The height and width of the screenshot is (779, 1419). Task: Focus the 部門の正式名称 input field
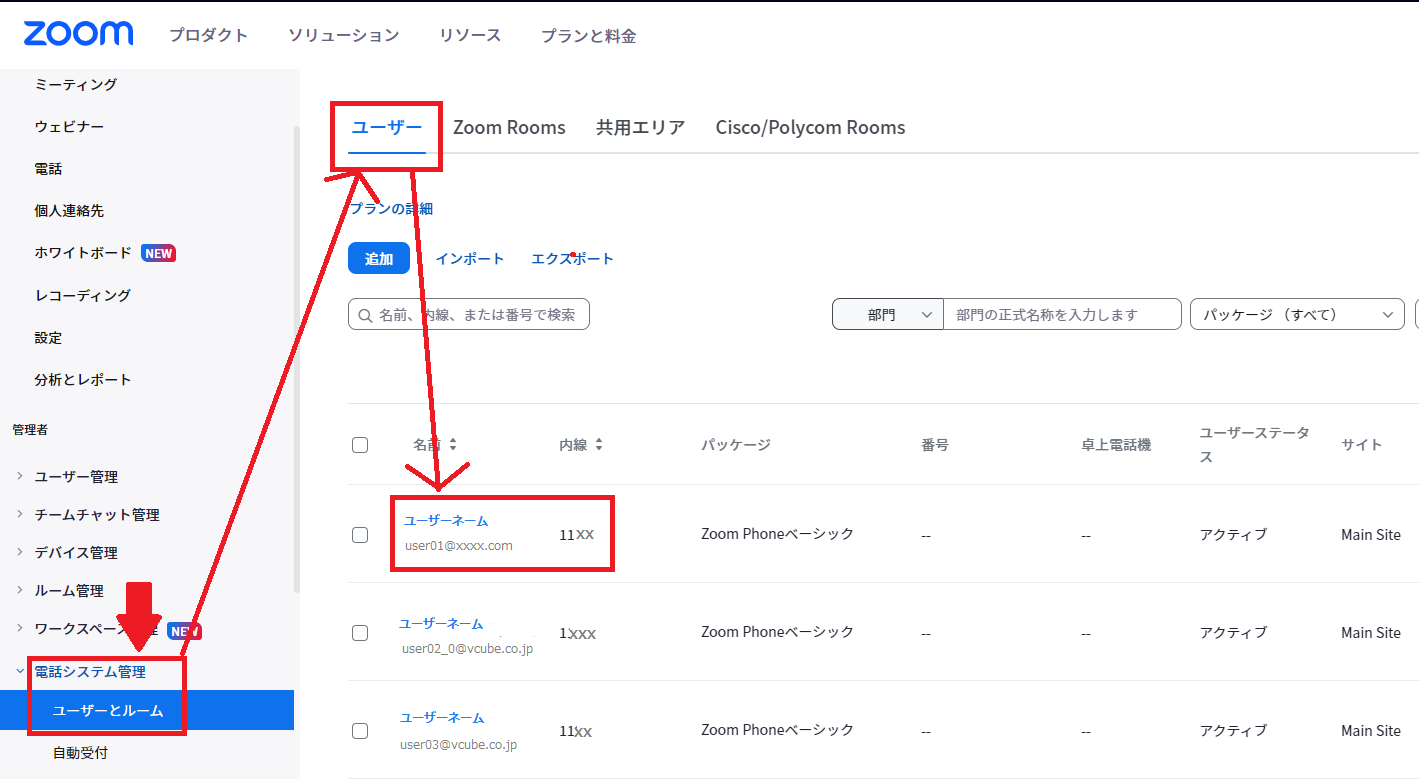pyautogui.click(x=1062, y=314)
